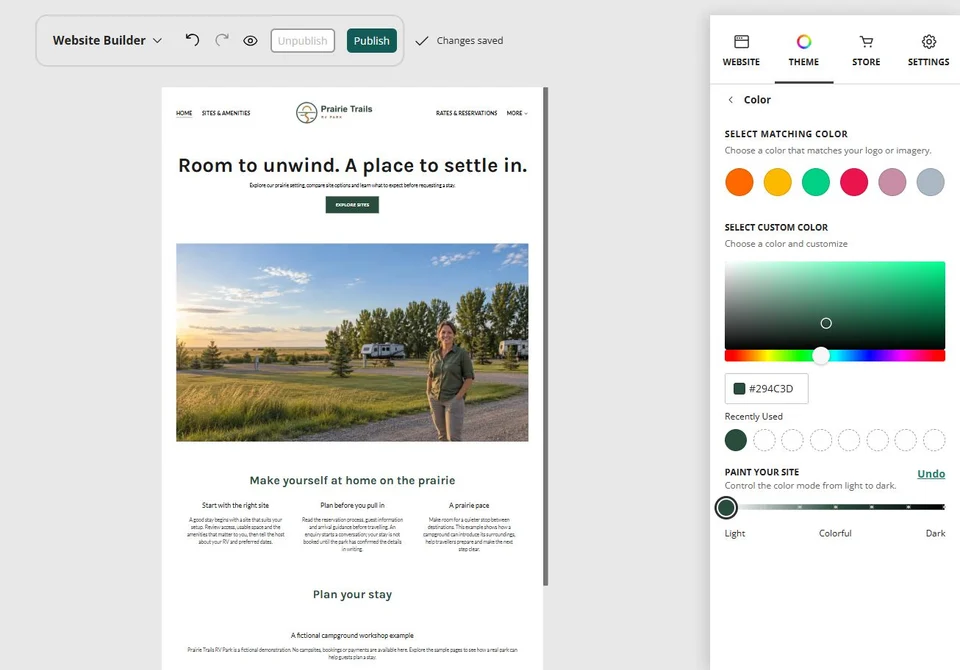Viewport: 960px width, 670px height.
Task: Preview the site with the eye icon
Action: pos(250,41)
